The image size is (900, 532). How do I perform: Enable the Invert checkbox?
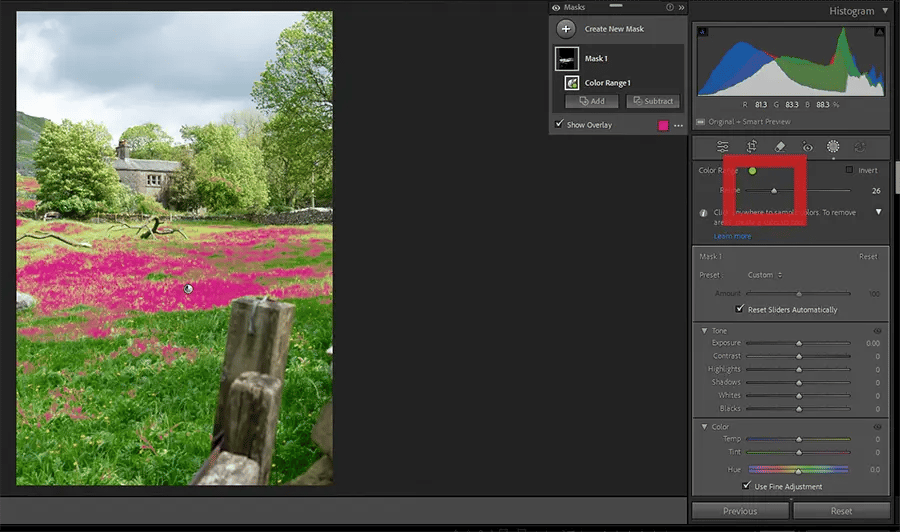pos(849,170)
